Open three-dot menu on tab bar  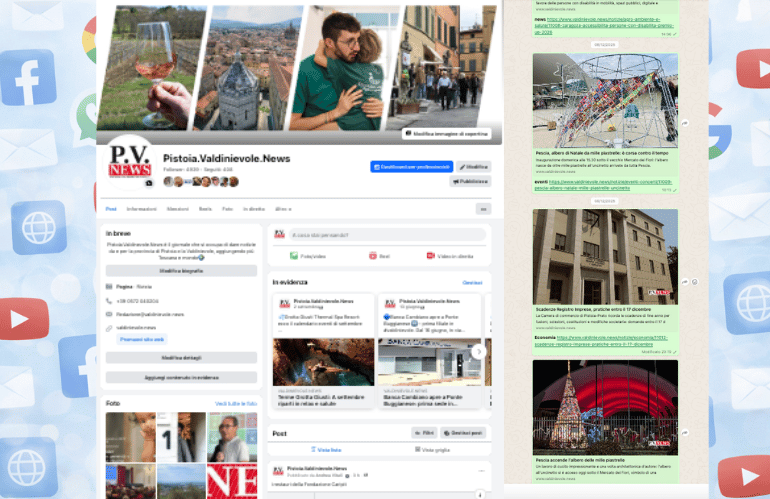(x=483, y=209)
